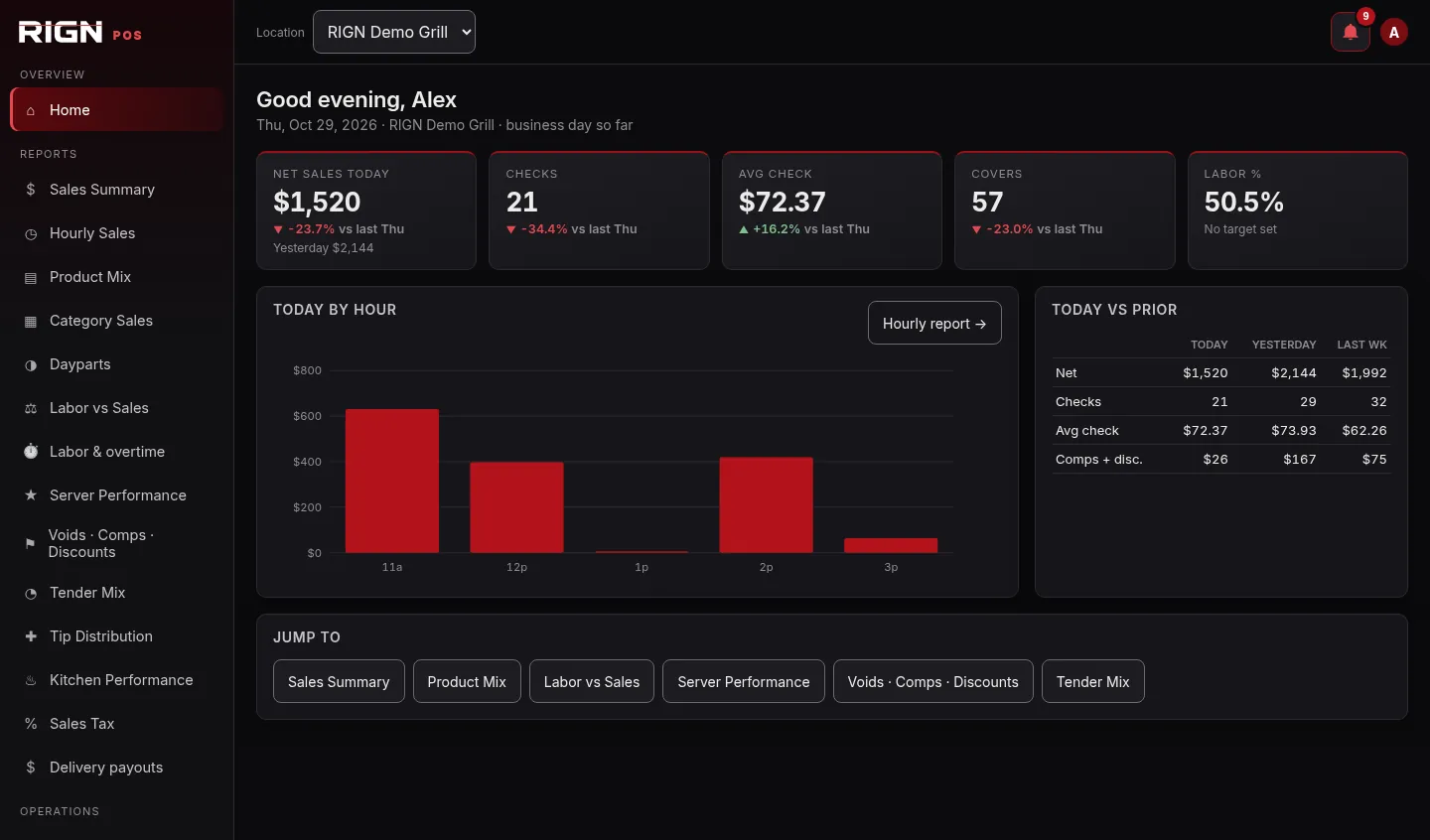Open Tip Distribution in sidebar
Image resolution: width=1430 pixels, height=840 pixels.
117,636
